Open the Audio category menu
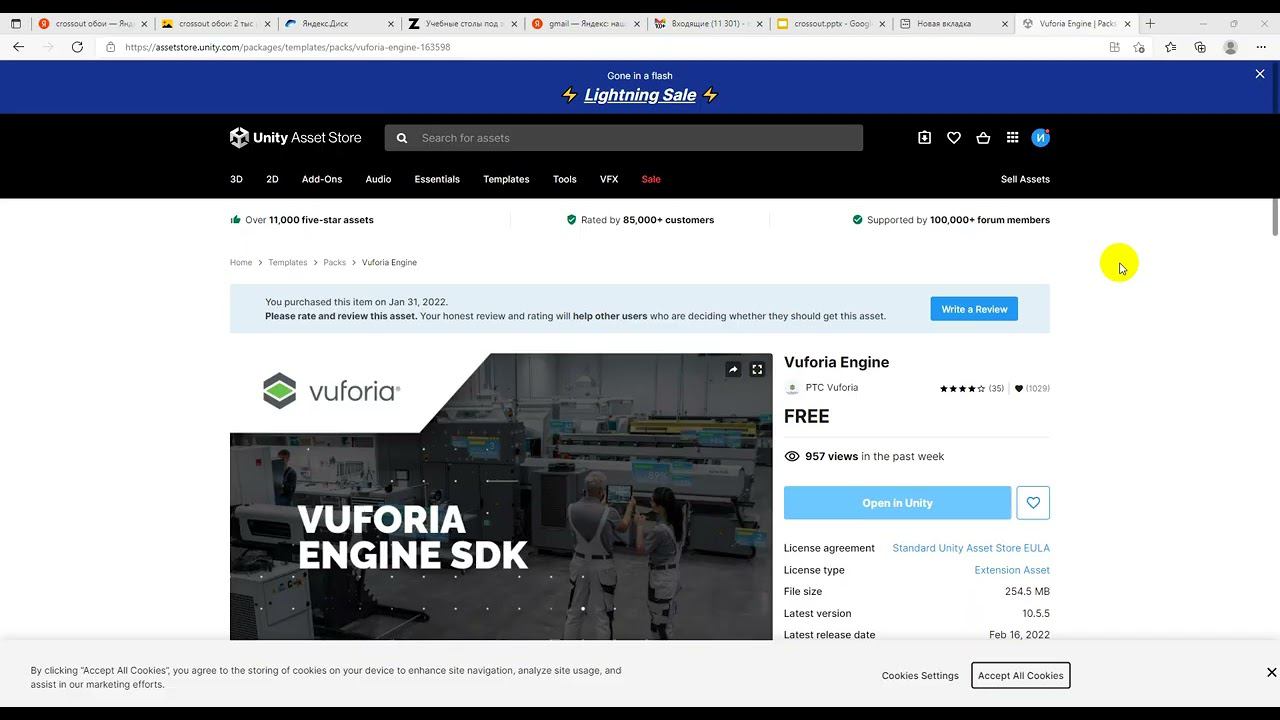 (378, 179)
